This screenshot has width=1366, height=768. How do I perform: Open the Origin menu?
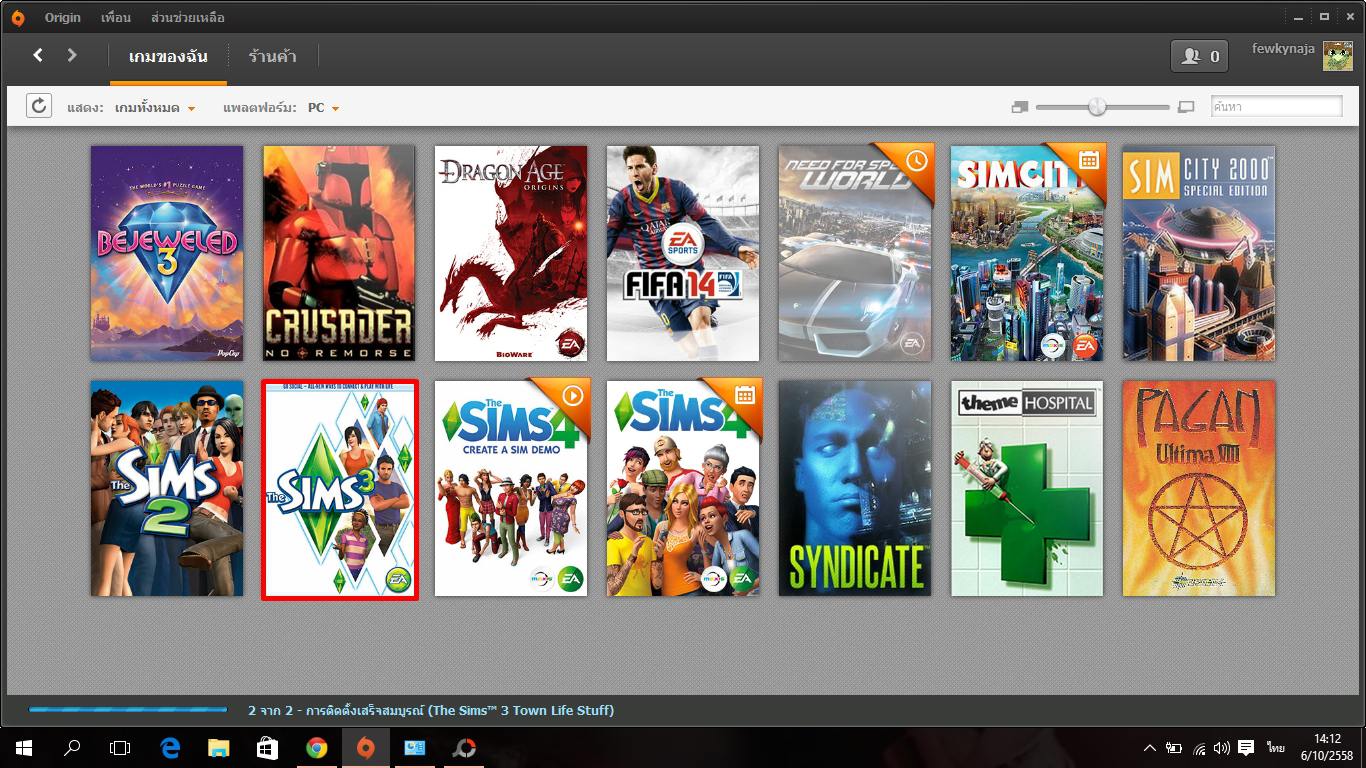point(62,18)
